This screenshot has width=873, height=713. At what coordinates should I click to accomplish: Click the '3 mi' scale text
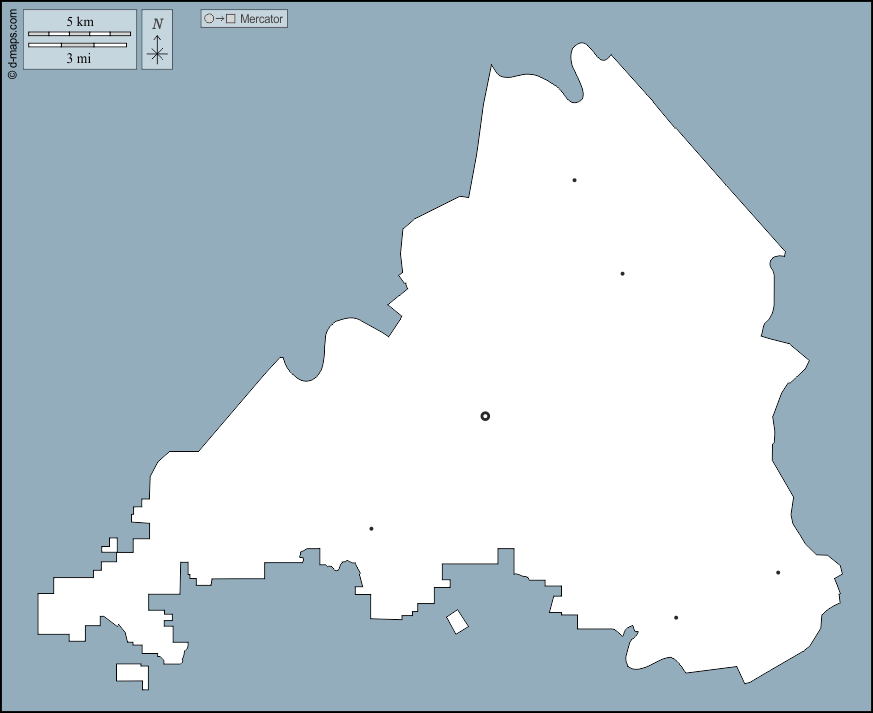[x=80, y=58]
